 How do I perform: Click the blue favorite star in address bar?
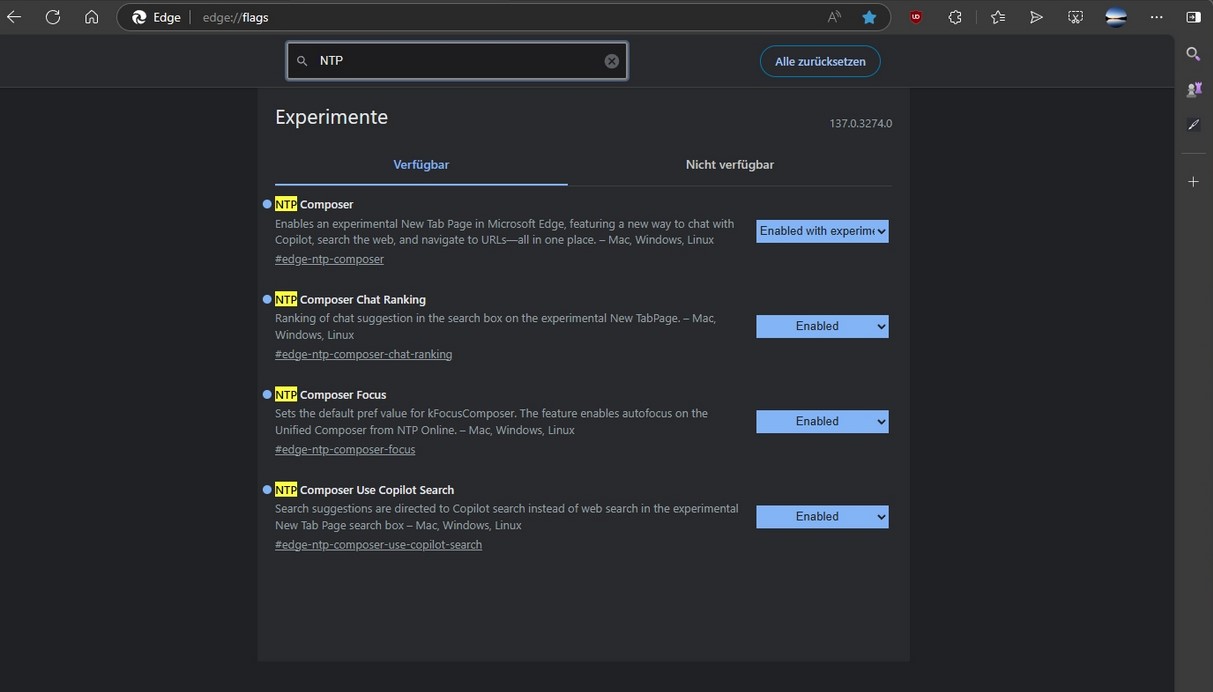pos(869,17)
